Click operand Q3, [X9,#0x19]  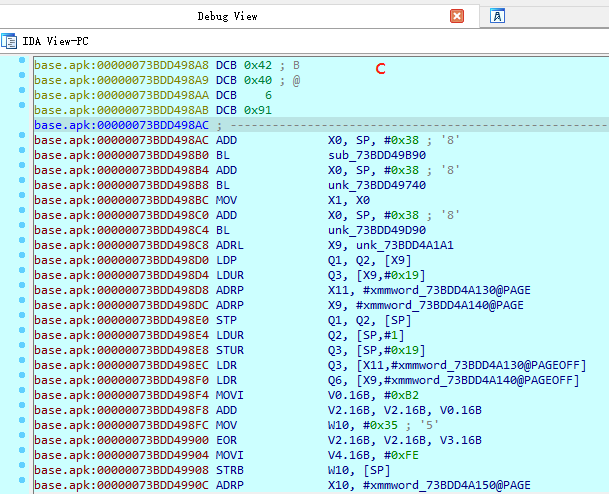(x=376, y=275)
